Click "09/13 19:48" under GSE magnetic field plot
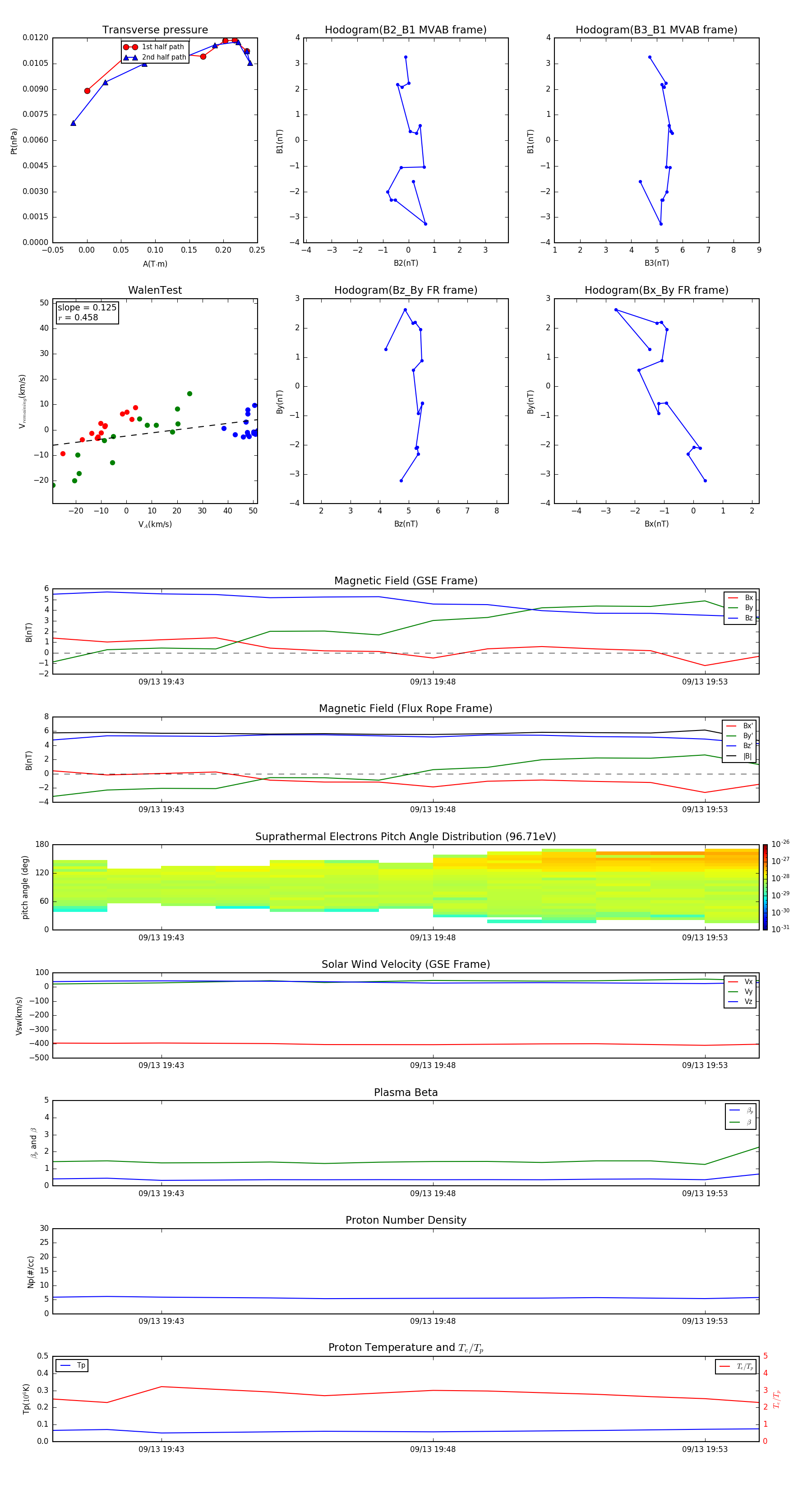Image resolution: width=812 pixels, height=1489 pixels. tap(433, 682)
